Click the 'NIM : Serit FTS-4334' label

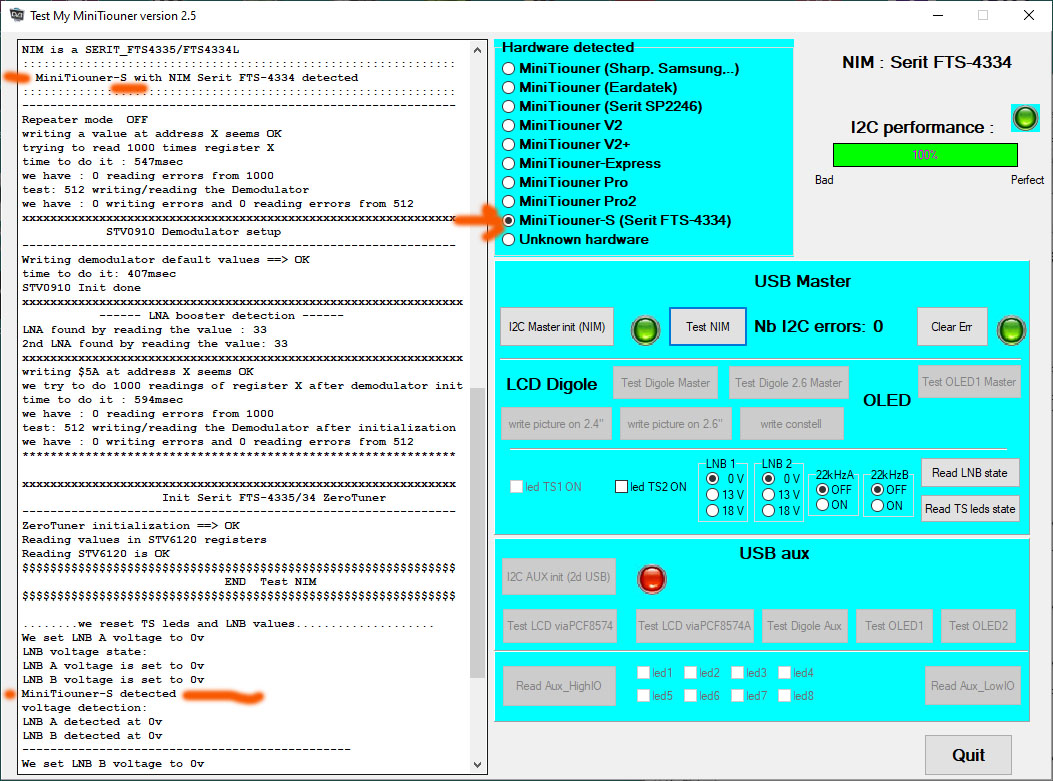point(927,62)
